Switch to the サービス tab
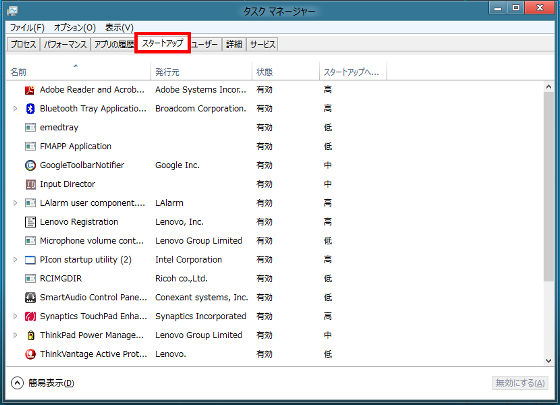Viewport: 560px width, 405px height. (x=262, y=45)
